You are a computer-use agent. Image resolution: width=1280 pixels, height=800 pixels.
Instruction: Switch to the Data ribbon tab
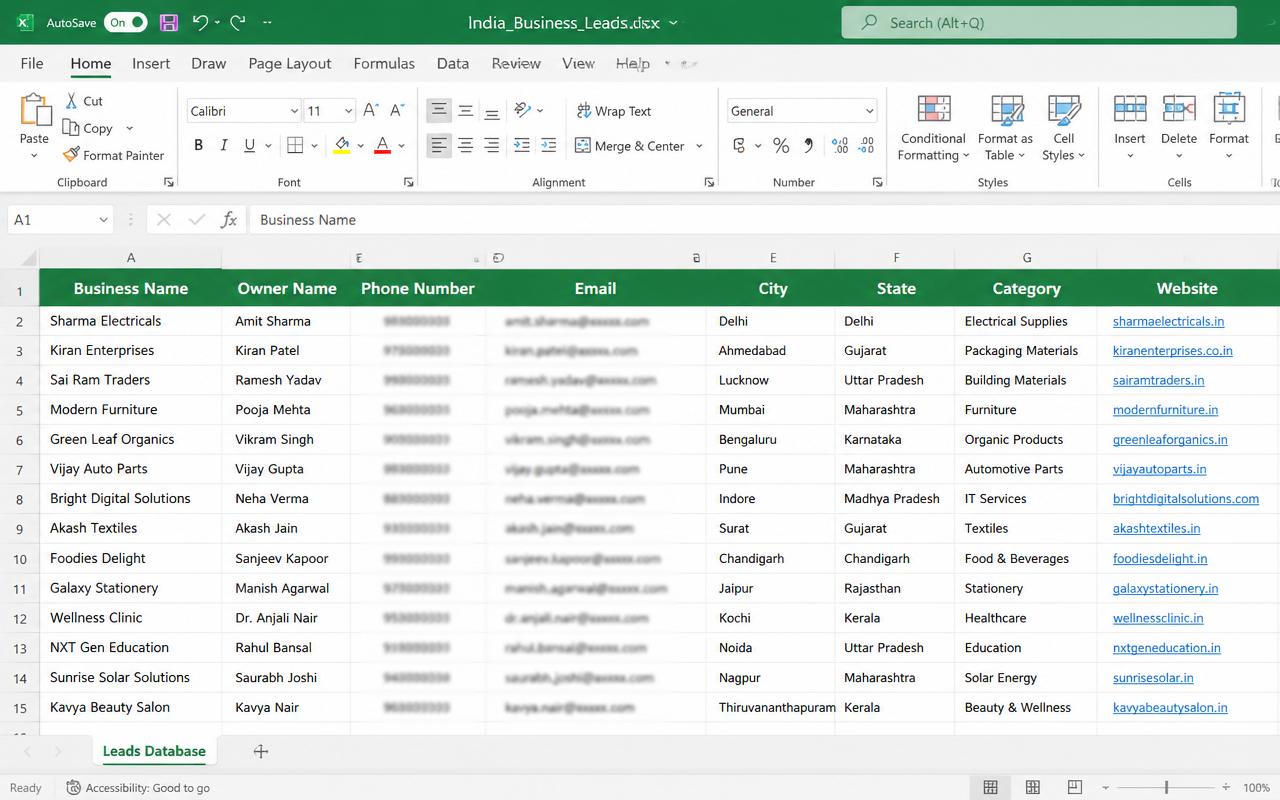pos(453,63)
